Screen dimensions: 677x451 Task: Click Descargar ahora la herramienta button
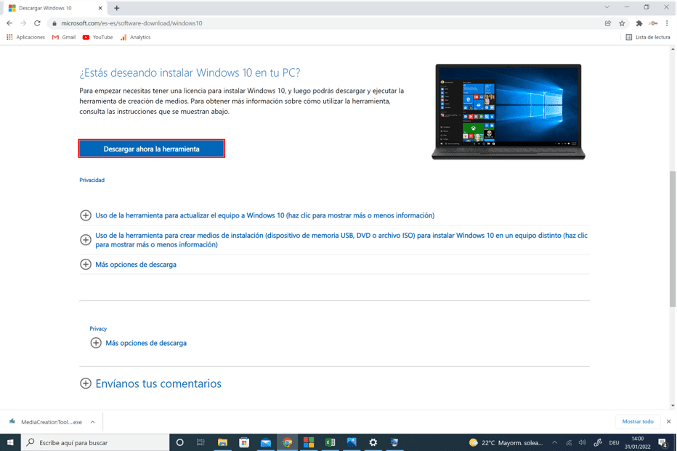coord(151,148)
